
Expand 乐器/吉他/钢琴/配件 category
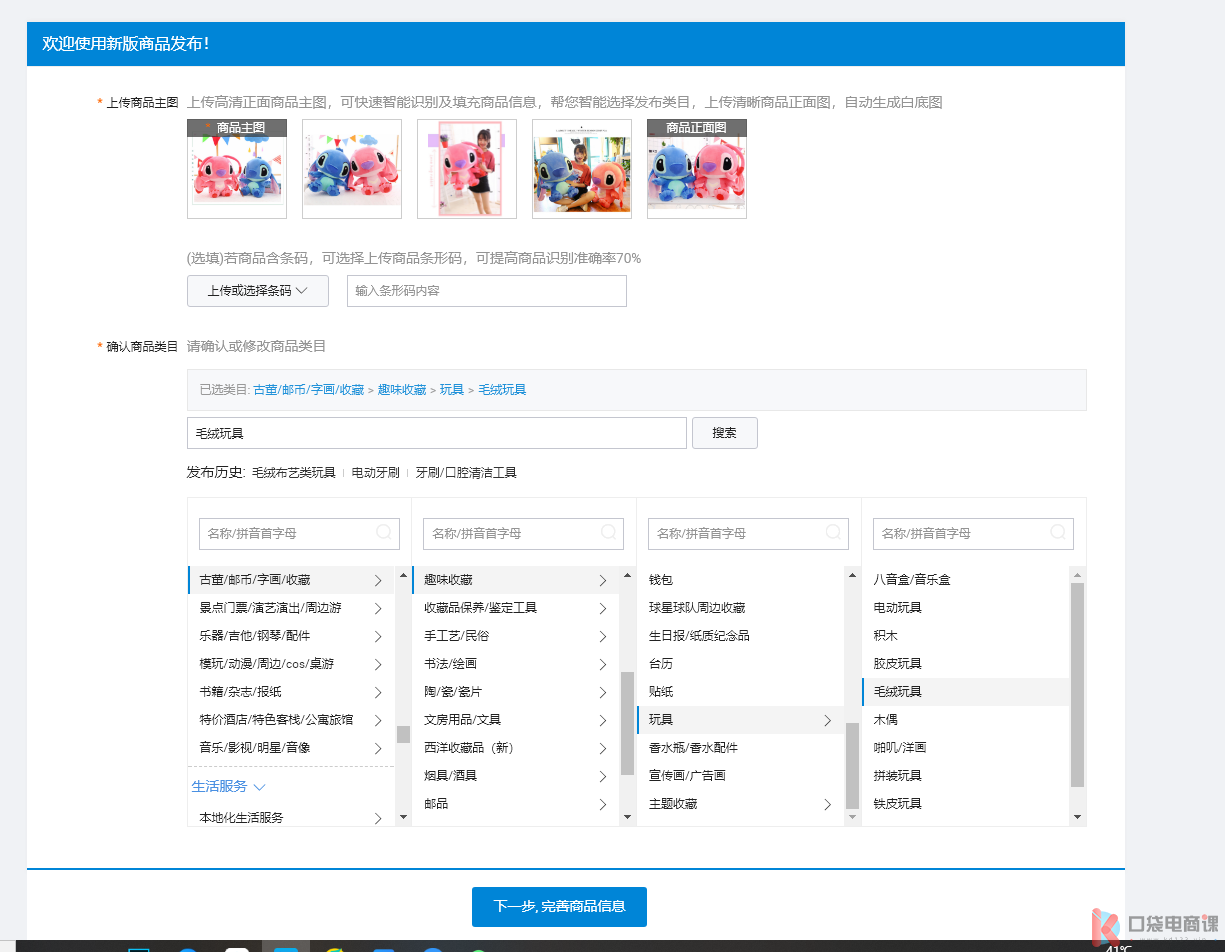[x=378, y=636]
